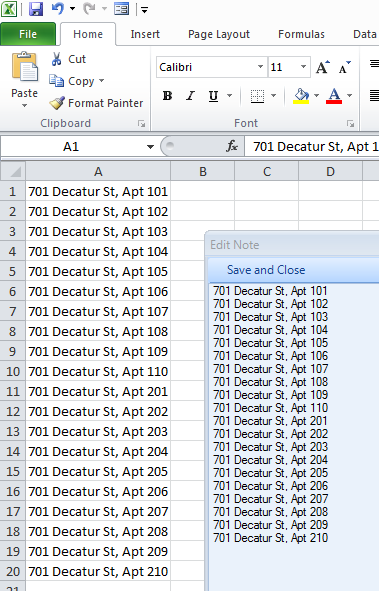Toggle Bold formatting

(x=168, y=96)
